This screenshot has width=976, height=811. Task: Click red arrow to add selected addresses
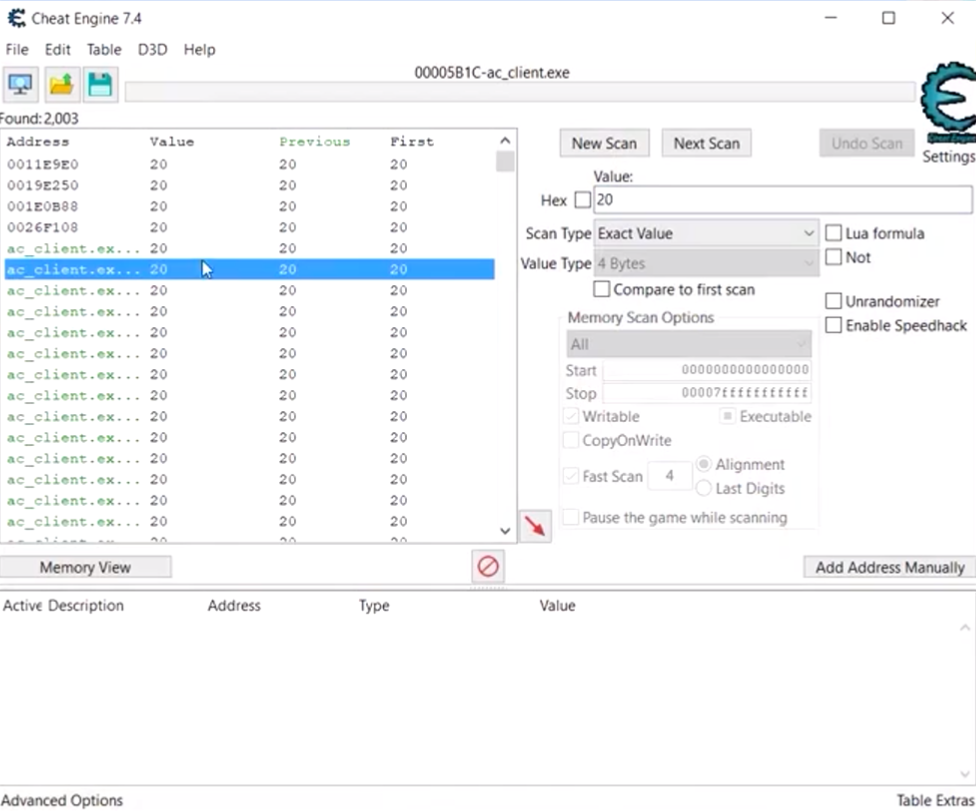[535, 526]
